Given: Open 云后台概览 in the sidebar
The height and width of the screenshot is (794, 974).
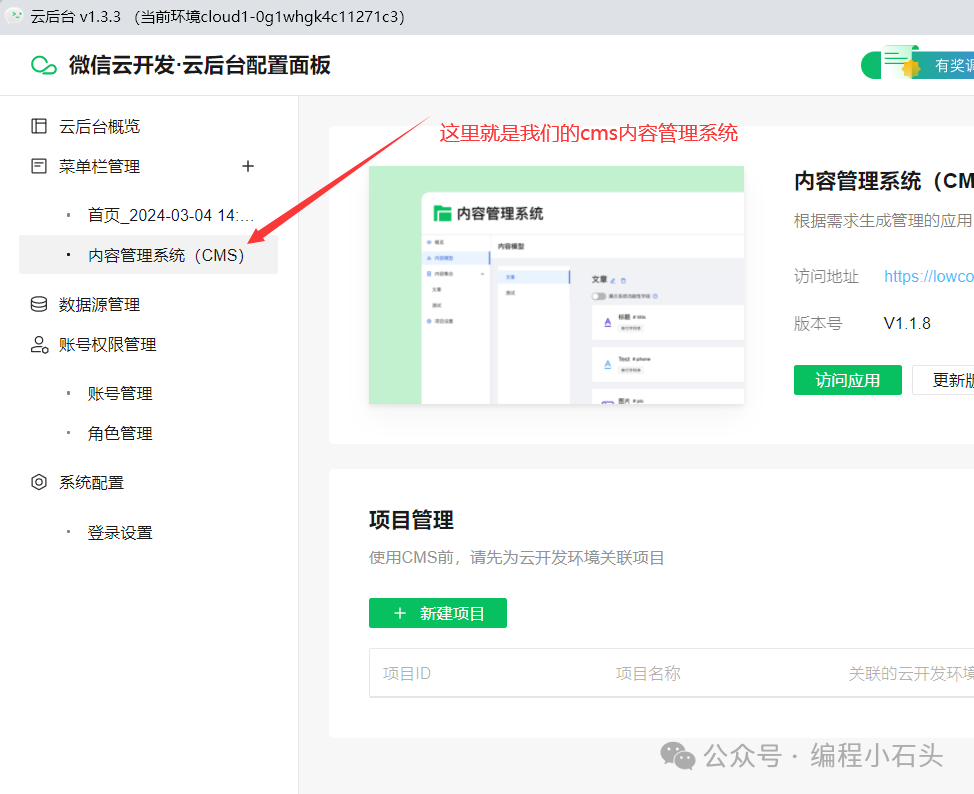Looking at the screenshot, I should pyautogui.click(x=99, y=127).
